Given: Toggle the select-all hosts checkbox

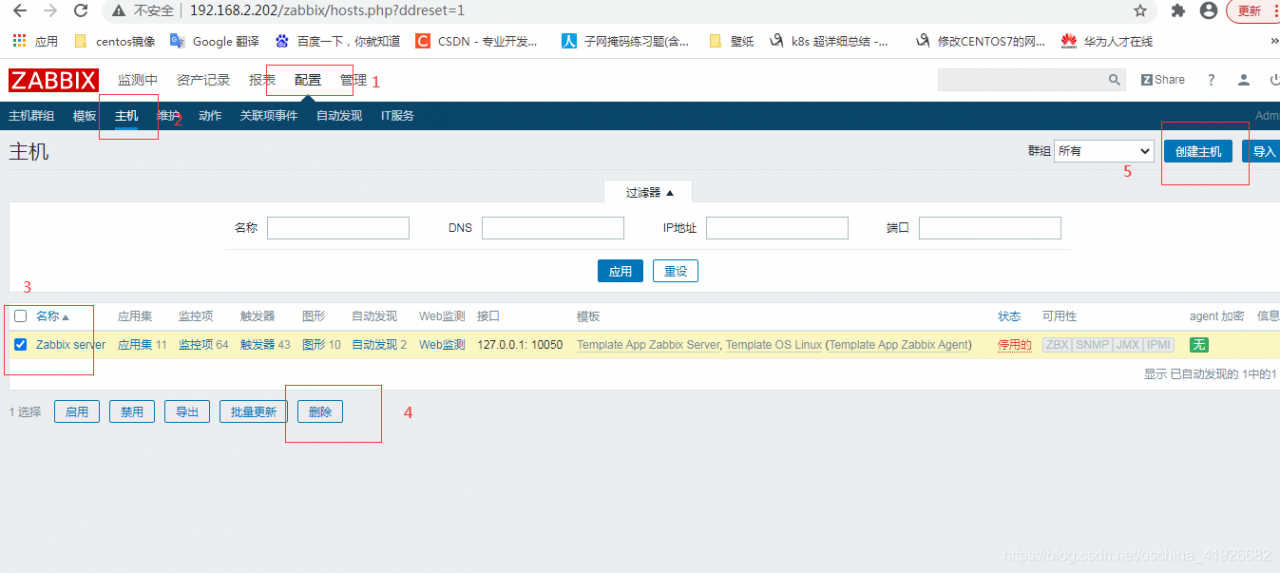Looking at the screenshot, I should [20, 316].
